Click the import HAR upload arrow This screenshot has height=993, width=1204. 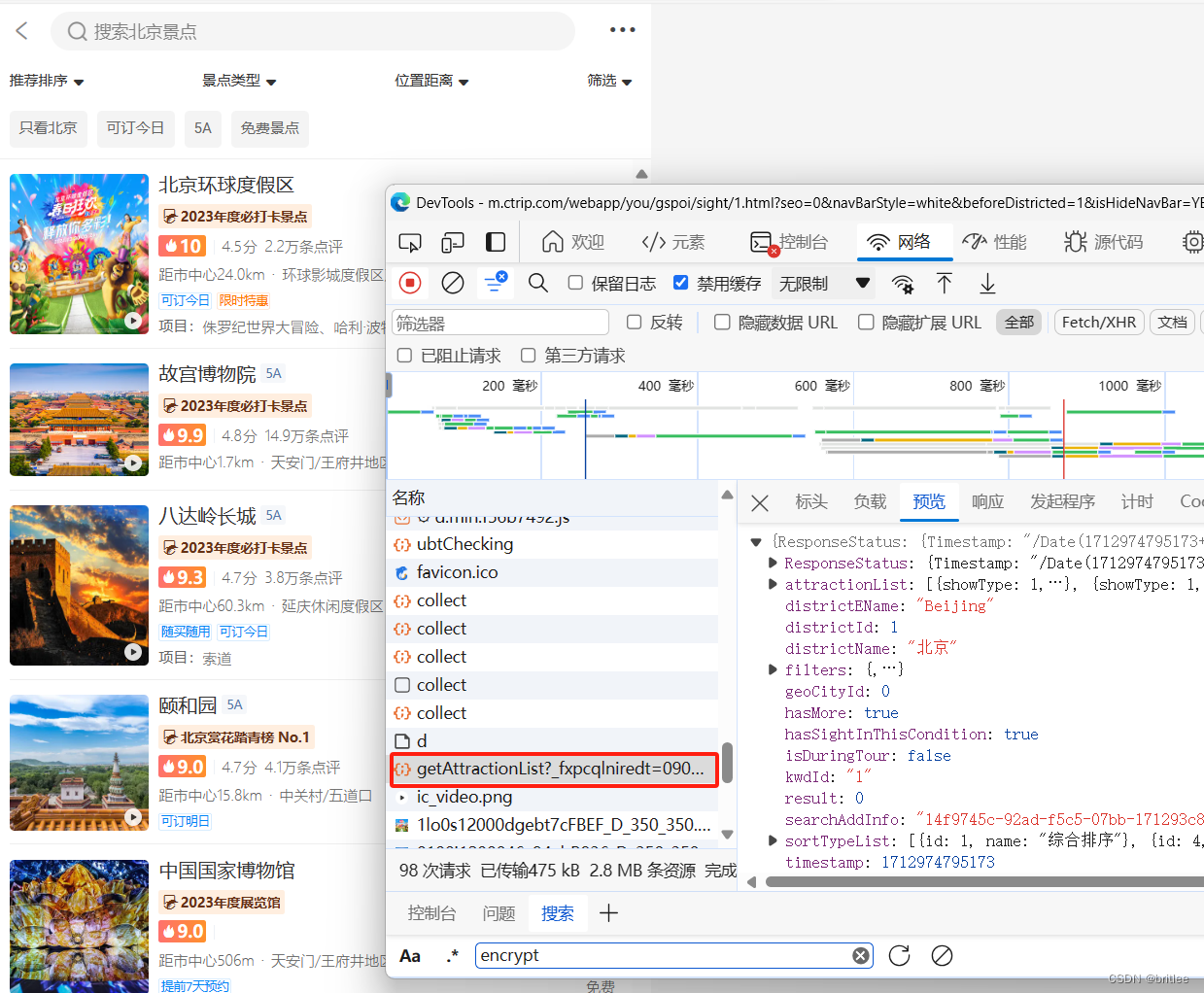coord(944,283)
